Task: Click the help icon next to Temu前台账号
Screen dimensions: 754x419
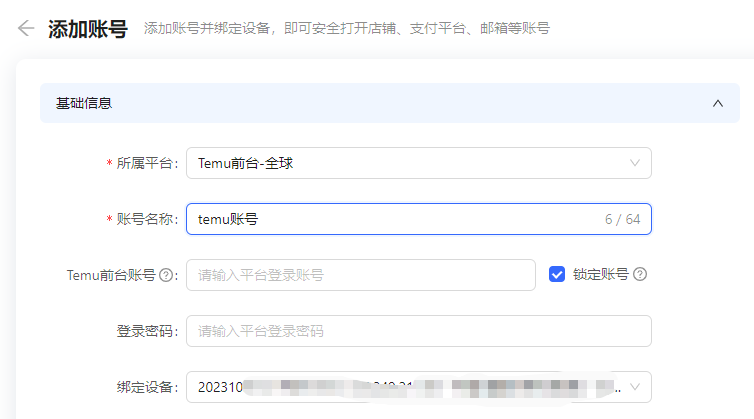Action: [x=167, y=275]
